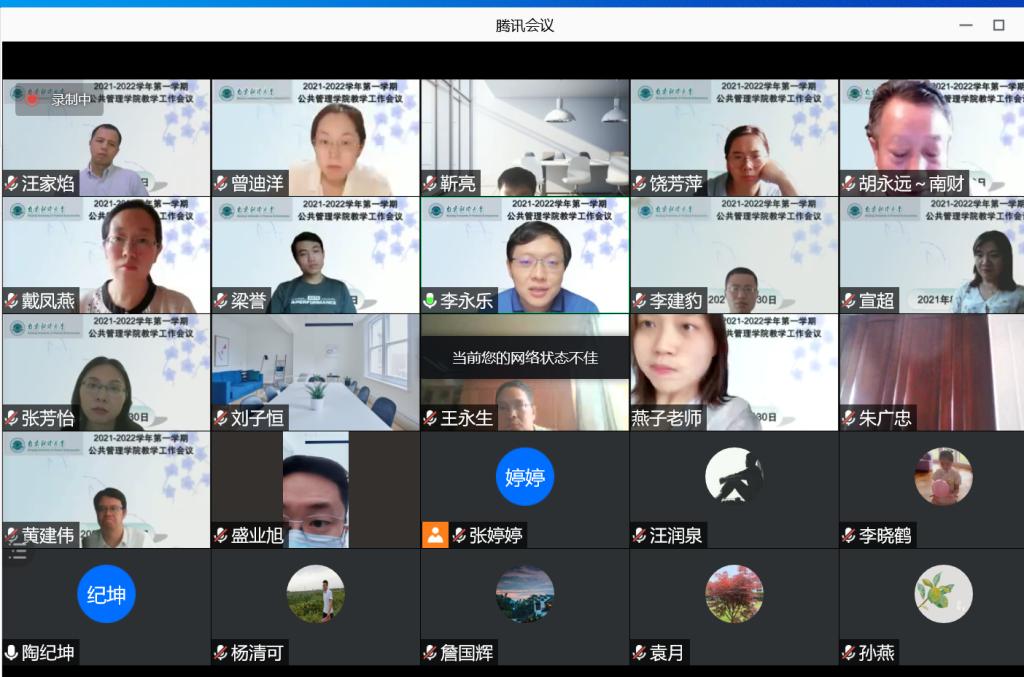
Task: Click the active green microphone icon for 李永乐
Action: [x=431, y=300]
